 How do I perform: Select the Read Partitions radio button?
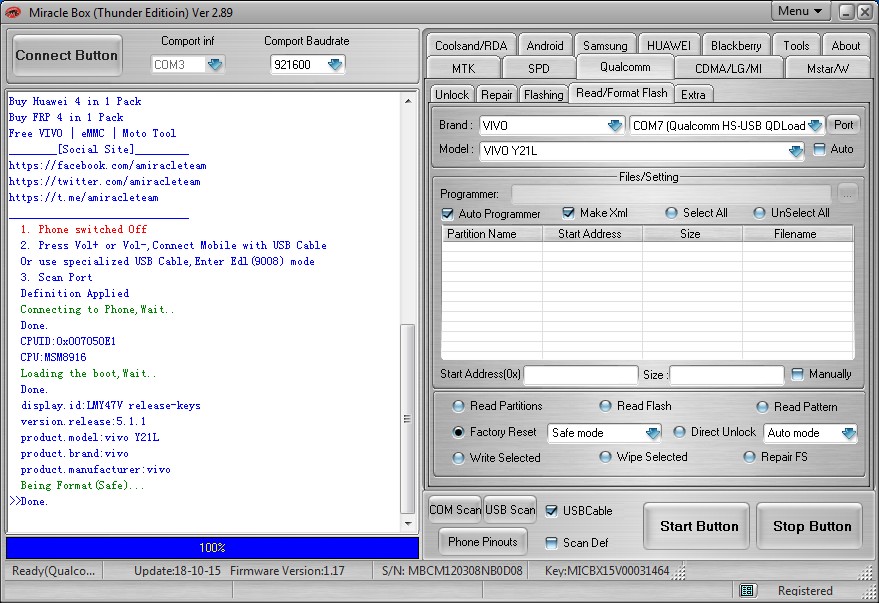pyautogui.click(x=459, y=406)
